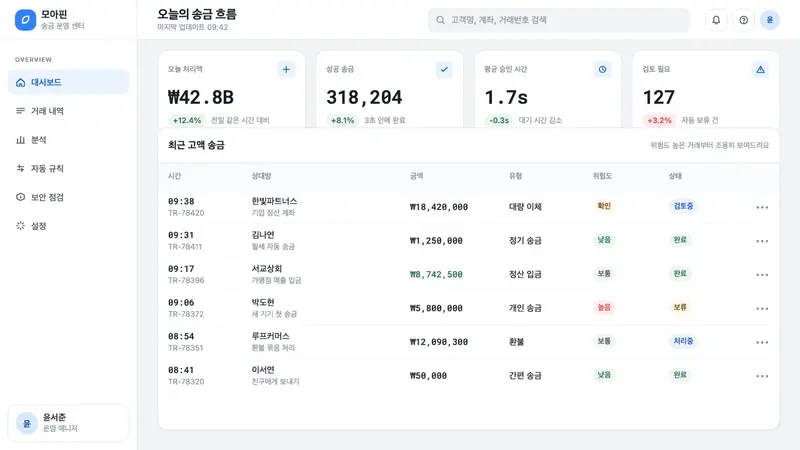Open more options for 서교상회 row
The image size is (800, 450).
click(762, 274)
